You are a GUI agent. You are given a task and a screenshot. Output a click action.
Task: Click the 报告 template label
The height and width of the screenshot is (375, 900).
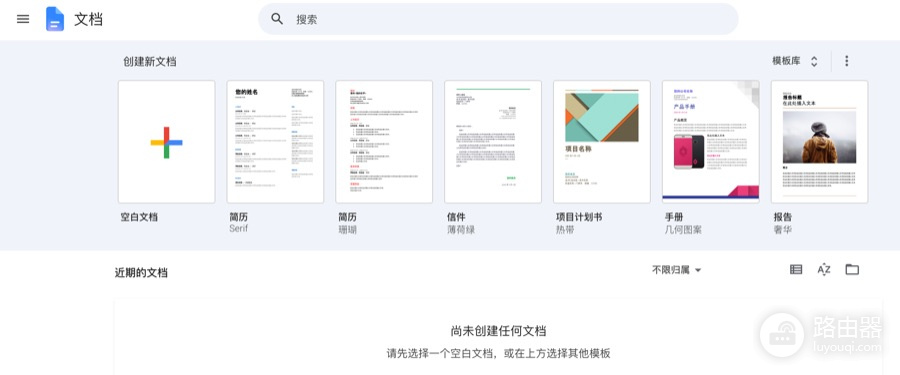pos(783,217)
